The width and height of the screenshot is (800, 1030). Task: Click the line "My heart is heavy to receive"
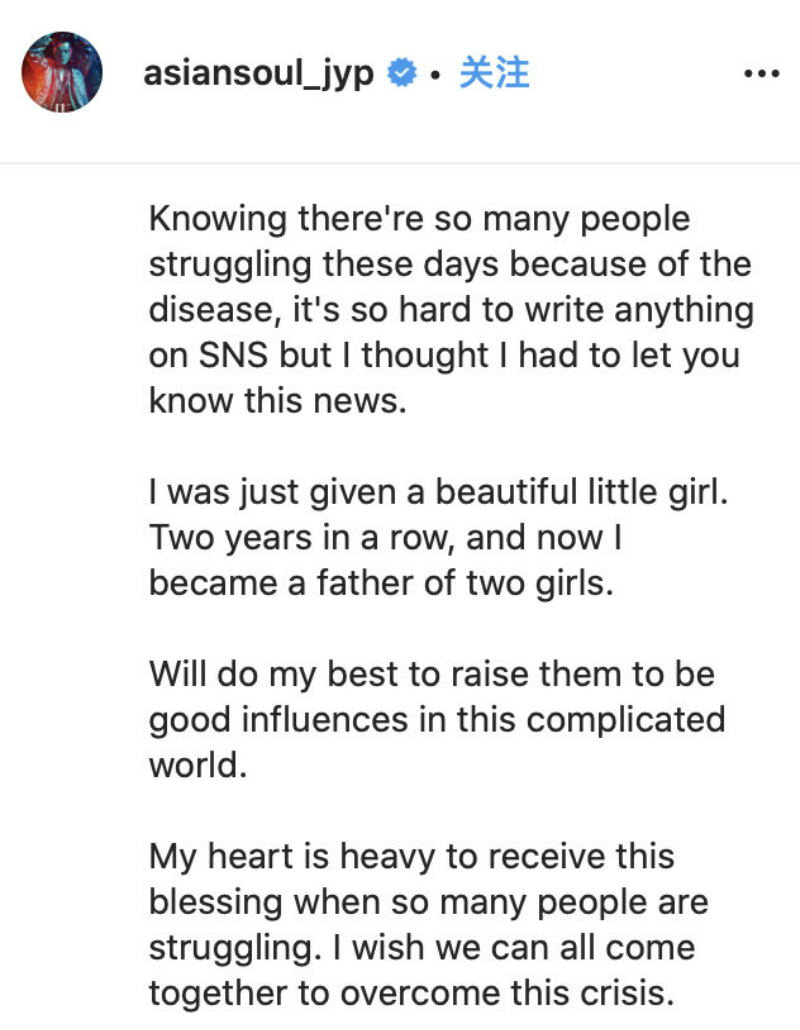point(412,856)
